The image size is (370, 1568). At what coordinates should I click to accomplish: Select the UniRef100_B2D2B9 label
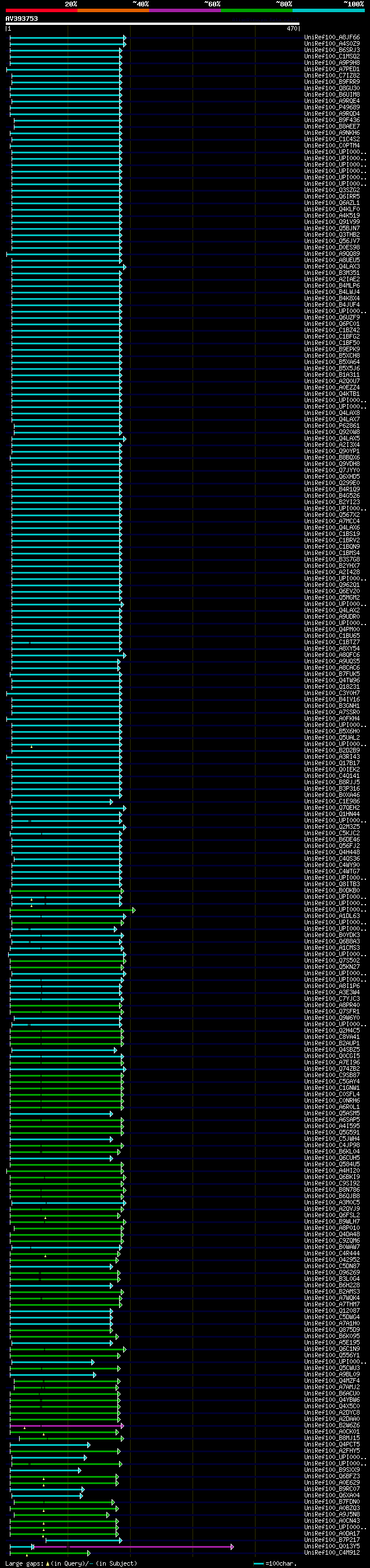332,751
